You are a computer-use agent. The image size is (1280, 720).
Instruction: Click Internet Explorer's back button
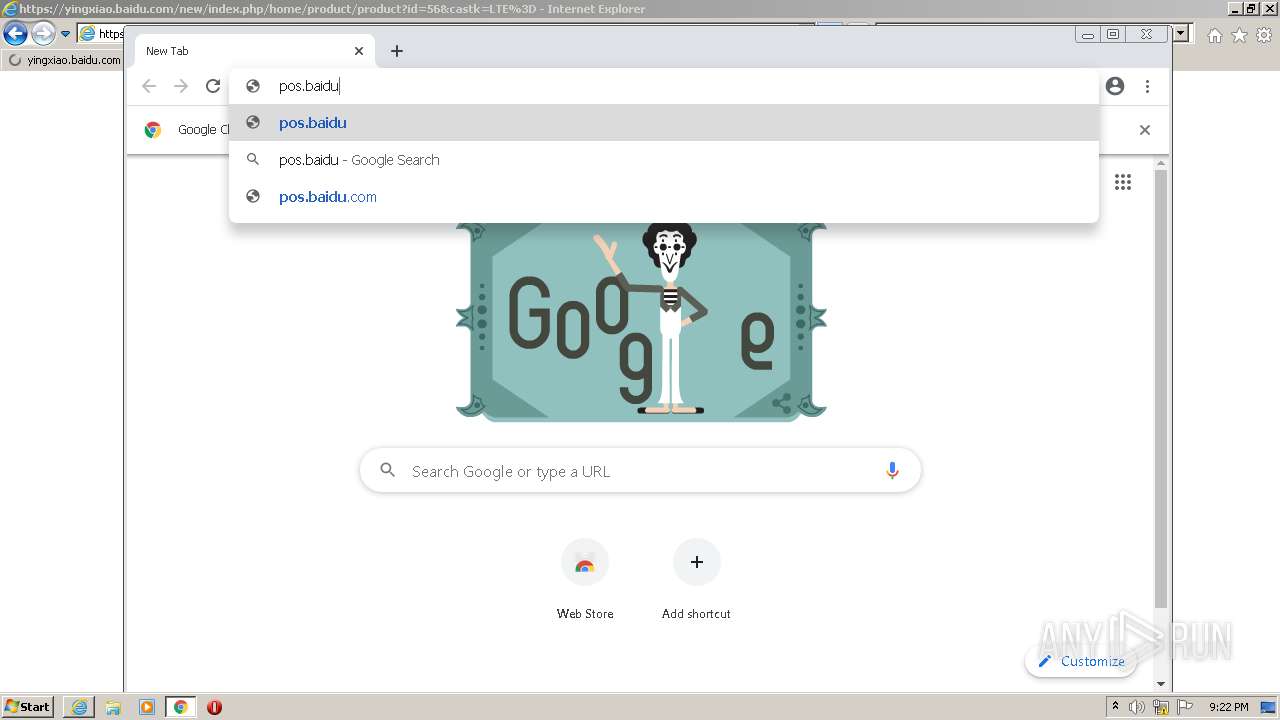15,34
